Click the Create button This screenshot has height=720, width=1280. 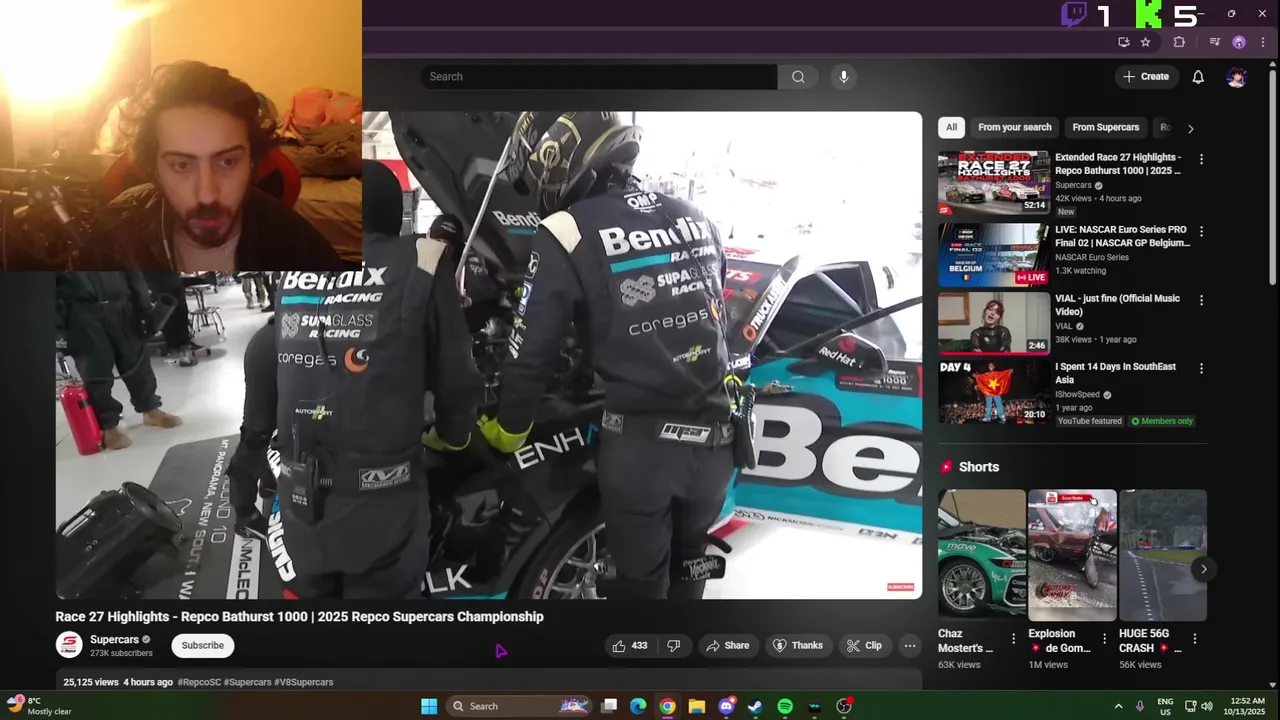tap(1146, 77)
